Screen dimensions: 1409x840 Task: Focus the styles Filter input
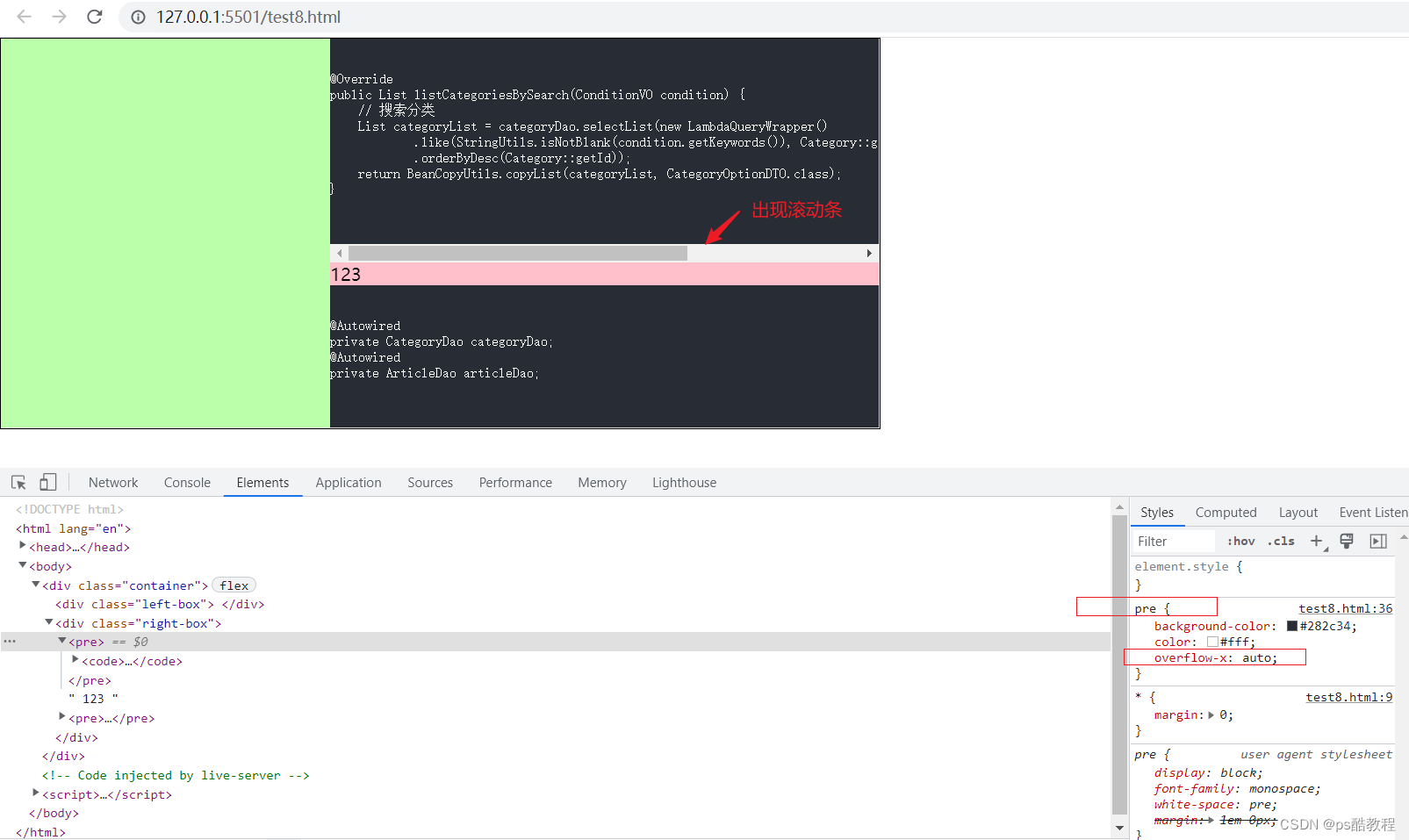click(1173, 542)
